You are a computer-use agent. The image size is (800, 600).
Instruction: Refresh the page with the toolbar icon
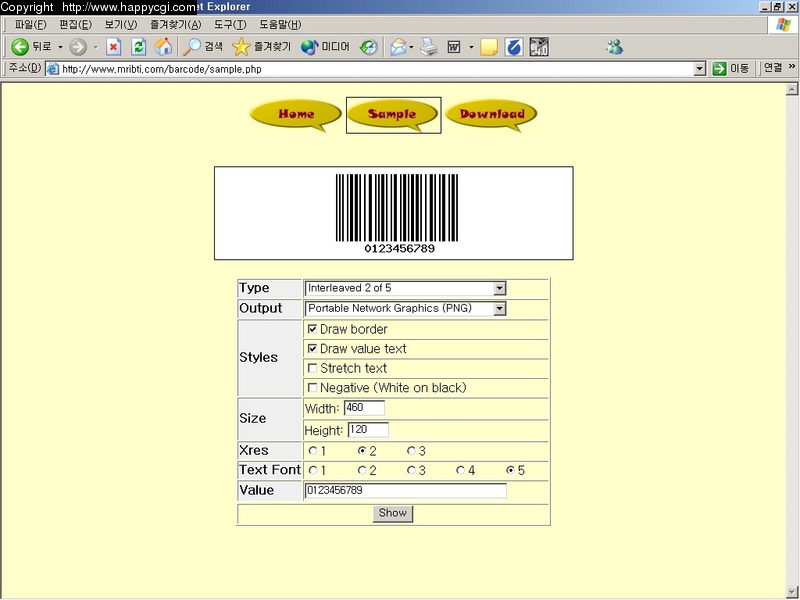coord(138,47)
